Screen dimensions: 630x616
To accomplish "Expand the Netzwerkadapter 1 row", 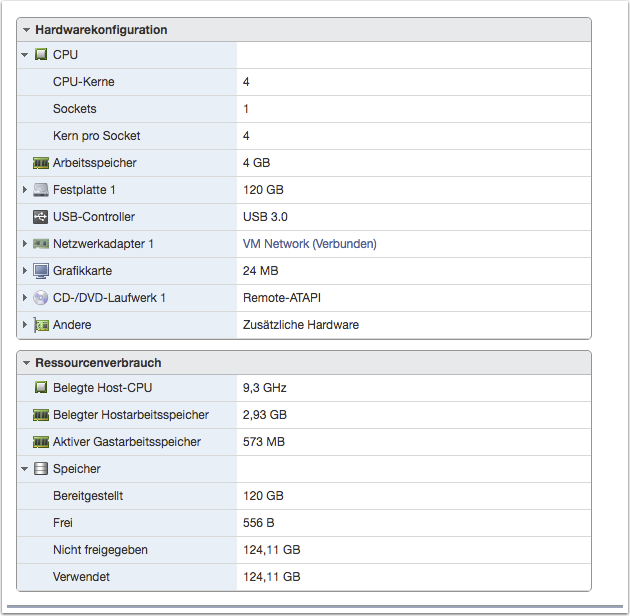I will pyautogui.click(x=25, y=244).
